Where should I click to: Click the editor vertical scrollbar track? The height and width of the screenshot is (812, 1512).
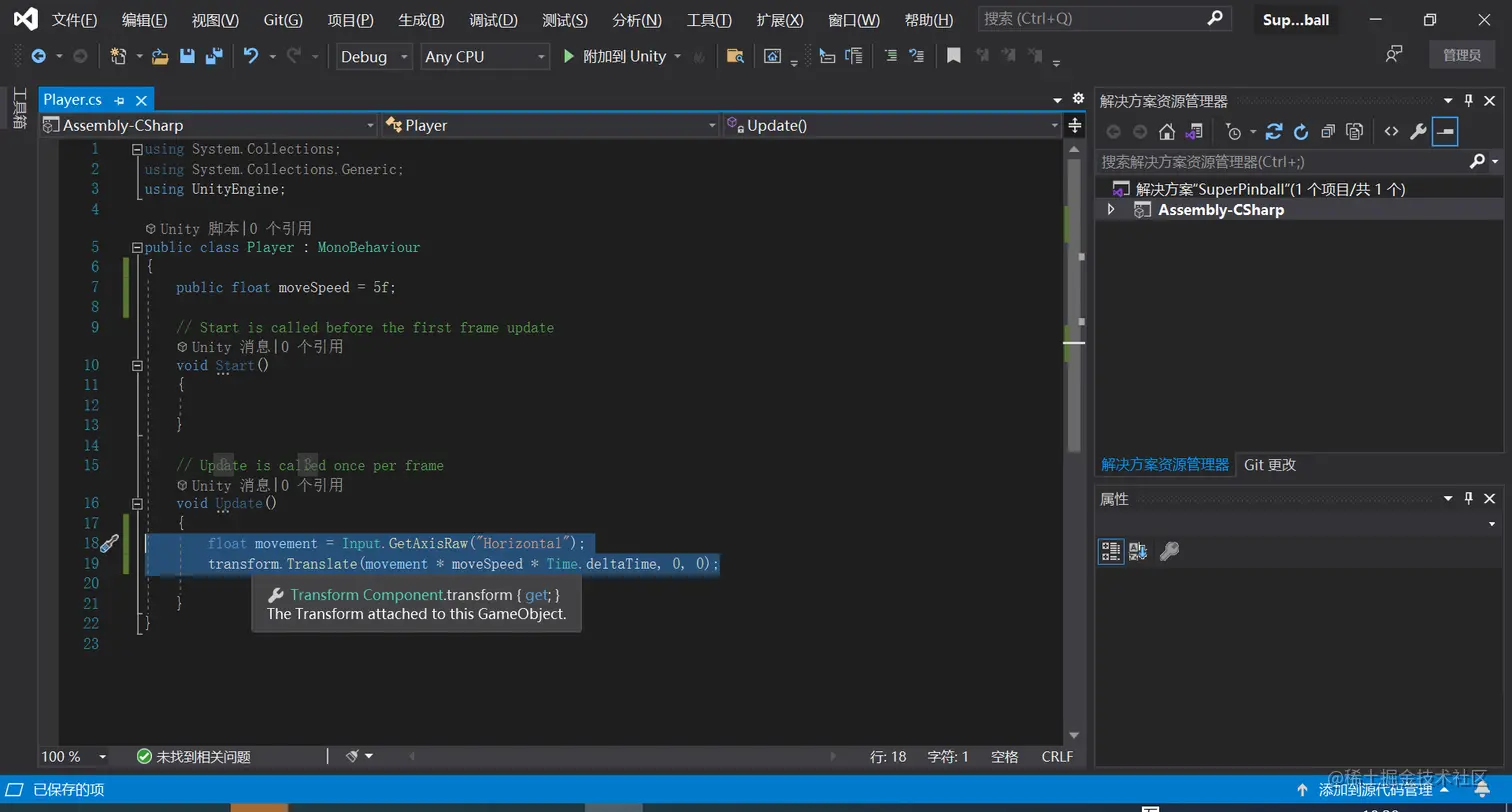[1074, 600]
